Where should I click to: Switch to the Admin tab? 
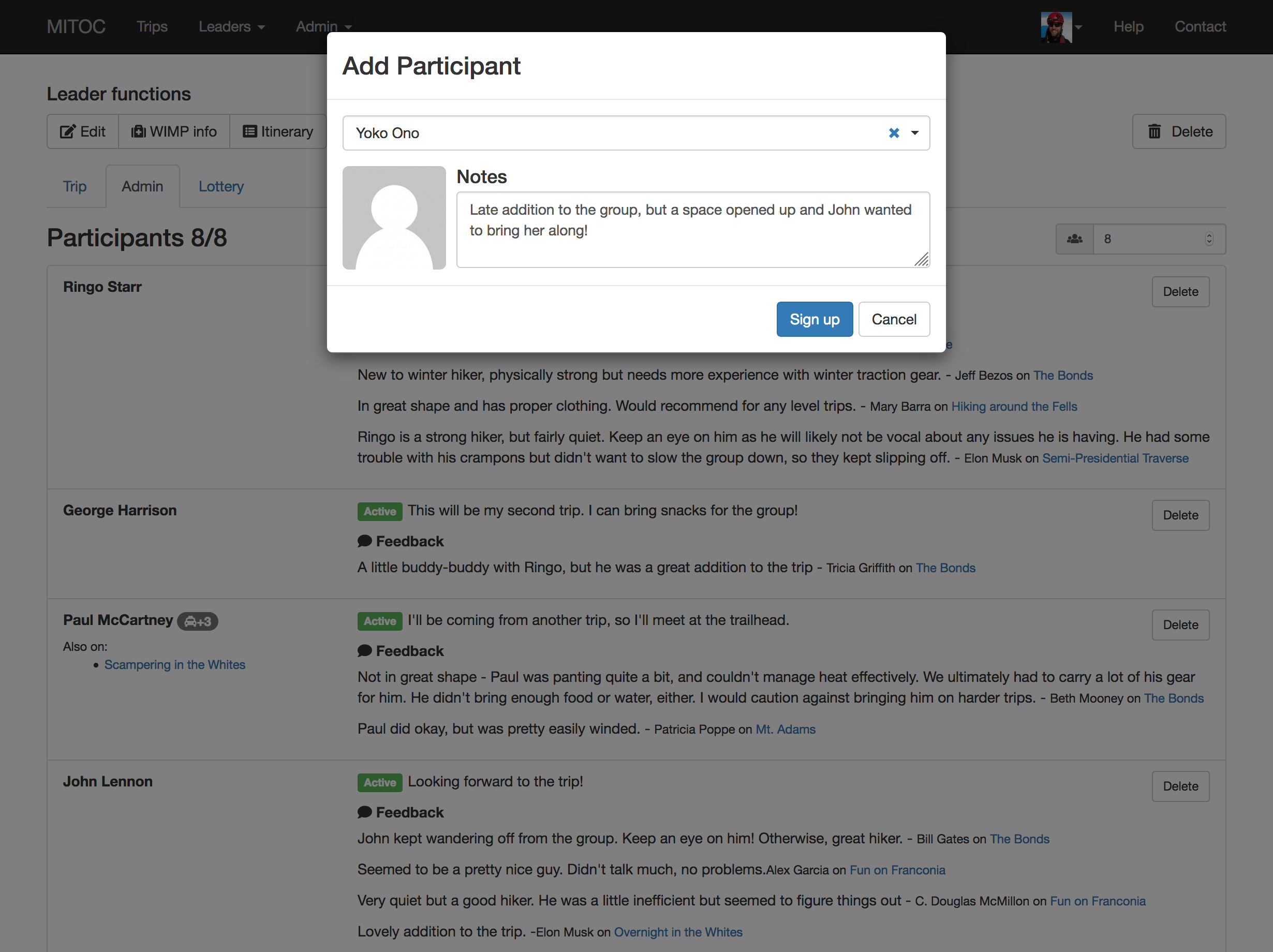(142, 186)
